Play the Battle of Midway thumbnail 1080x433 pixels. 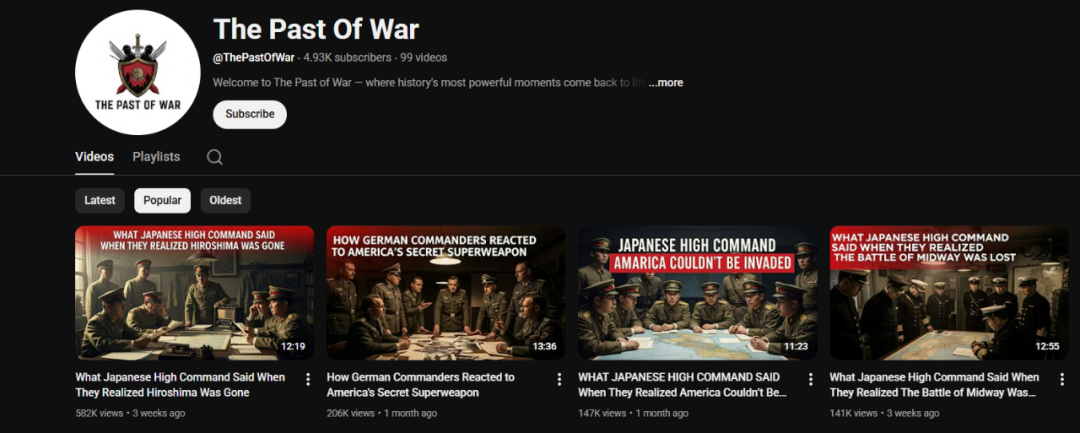click(949, 293)
